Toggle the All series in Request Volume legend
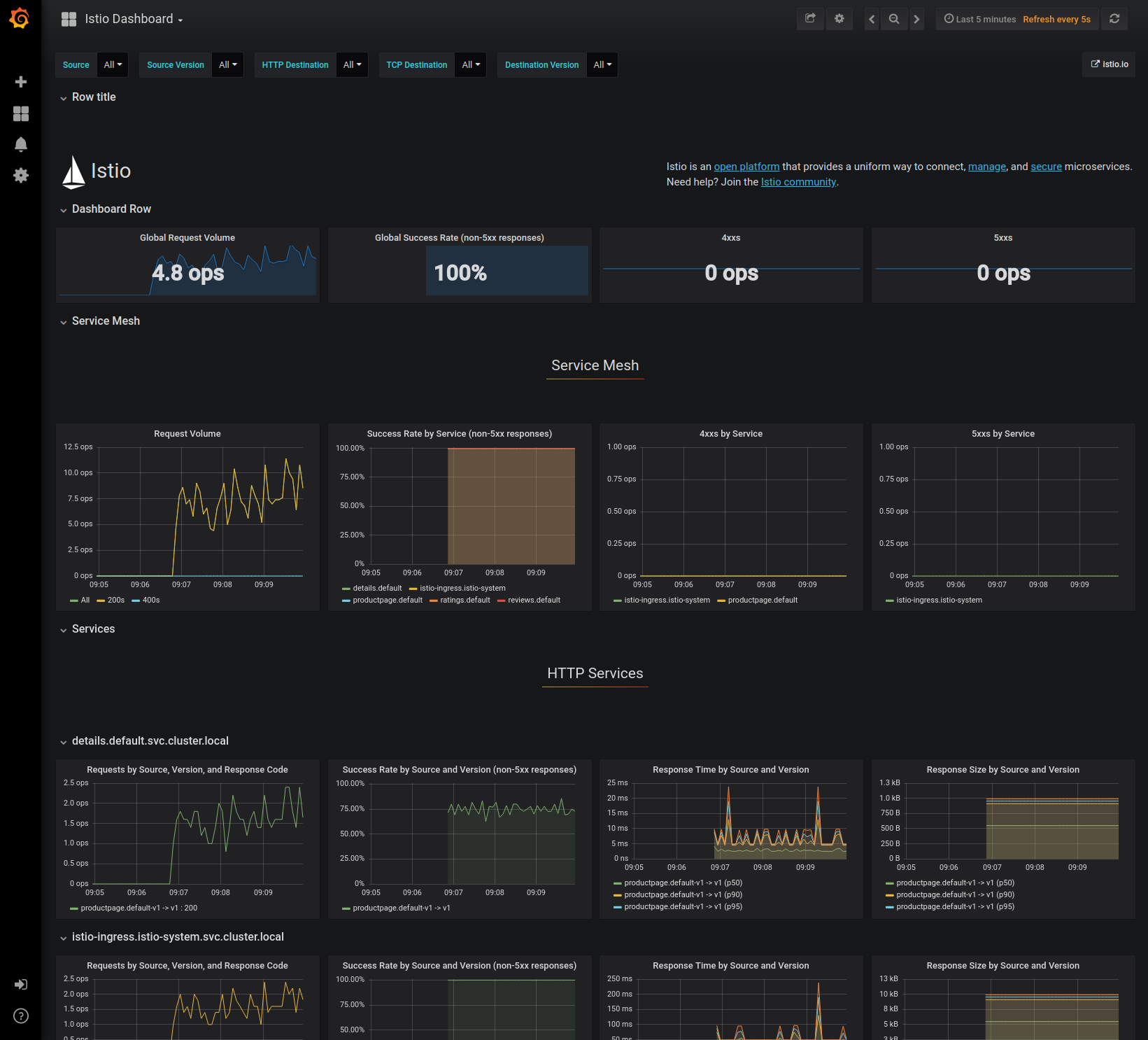The width and height of the screenshot is (1148, 1040). tap(85, 600)
